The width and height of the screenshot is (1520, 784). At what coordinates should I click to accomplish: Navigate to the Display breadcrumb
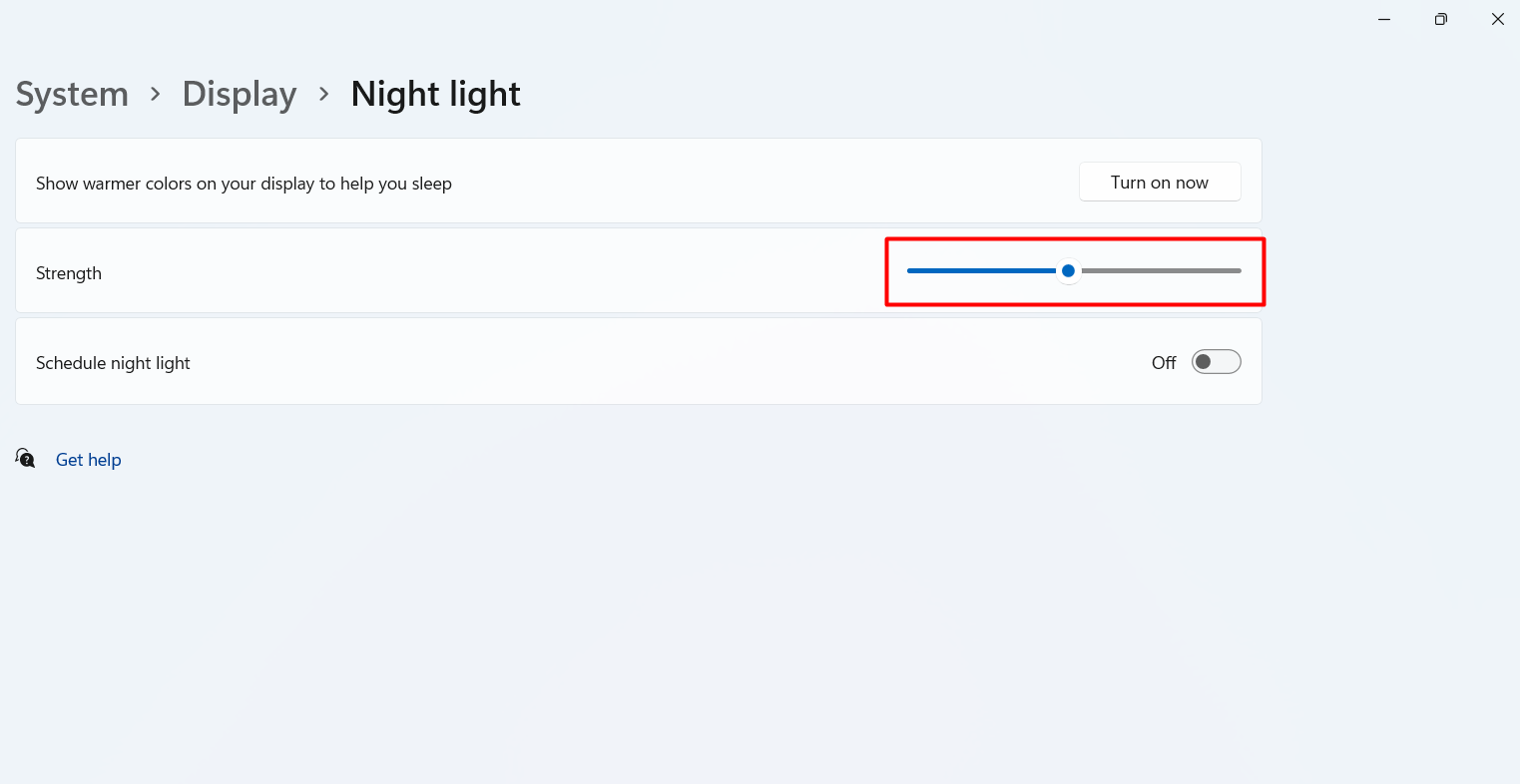(240, 94)
